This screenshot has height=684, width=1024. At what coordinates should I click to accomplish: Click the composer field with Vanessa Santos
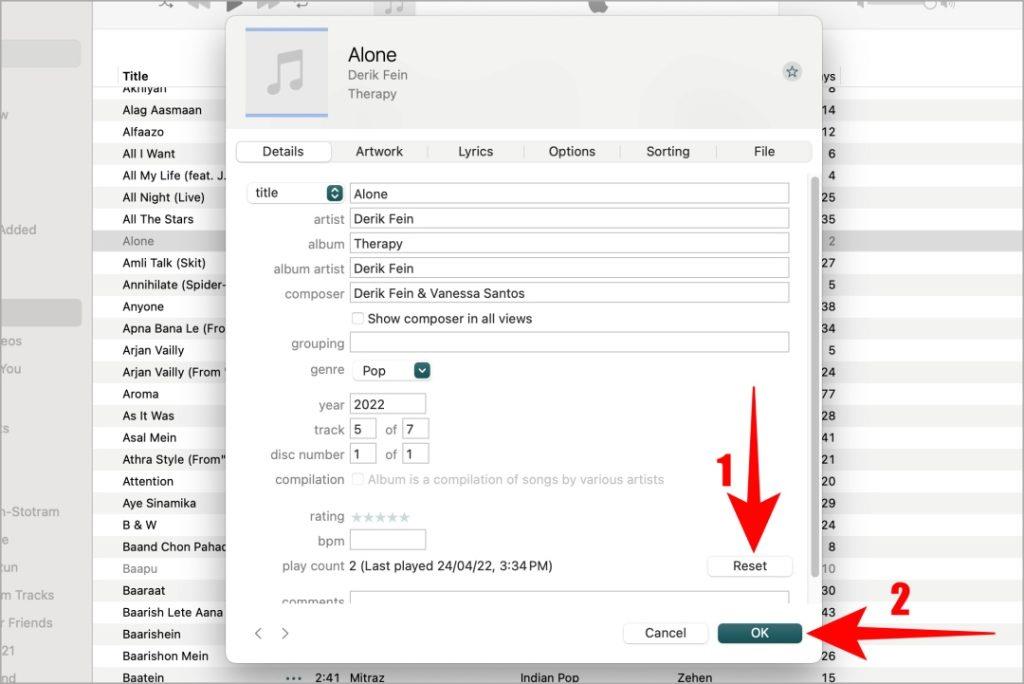point(569,293)
